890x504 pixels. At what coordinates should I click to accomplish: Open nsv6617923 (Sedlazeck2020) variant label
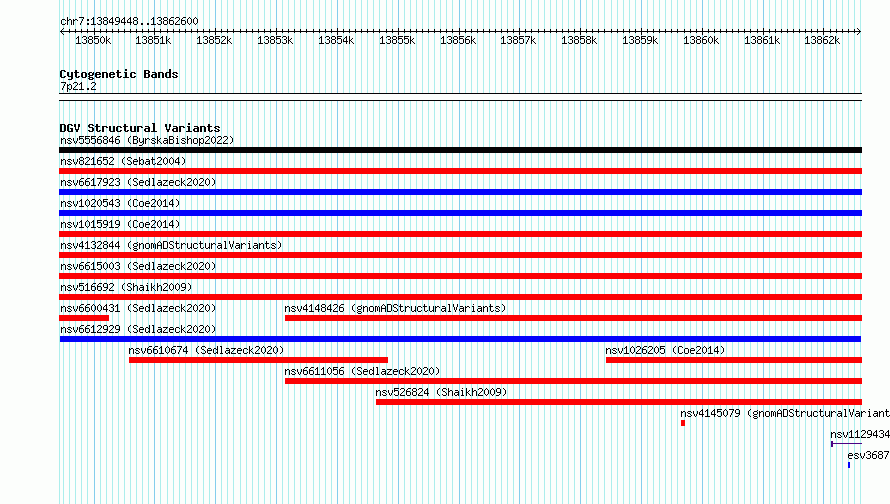tap(138, 182)
